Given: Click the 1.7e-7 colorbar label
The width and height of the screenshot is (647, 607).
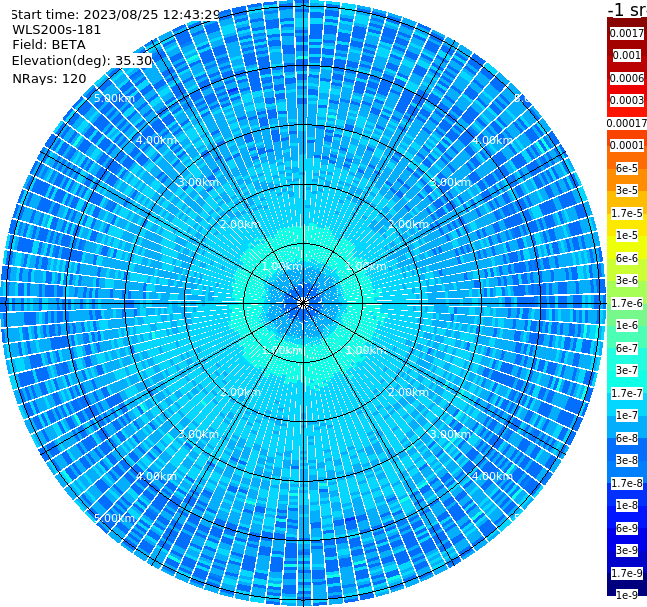Looking at the screenshot, I should point(627,393).
